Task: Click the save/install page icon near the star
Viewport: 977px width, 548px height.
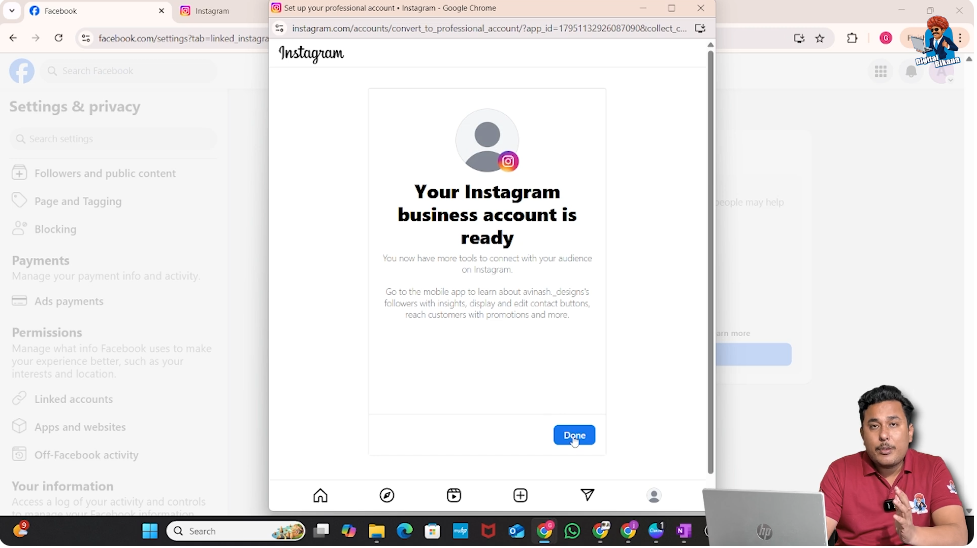Action: click(800, 39)
